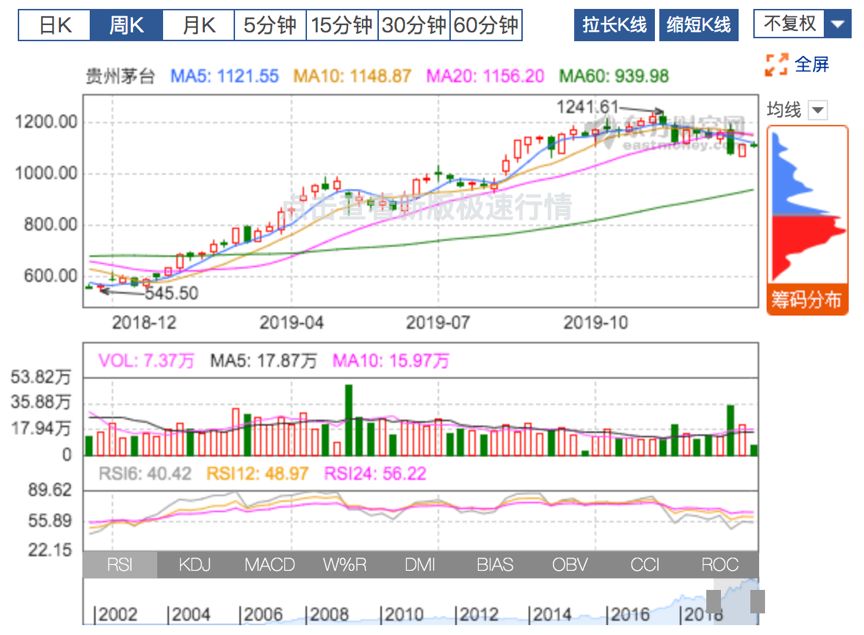Click the 筹码分布 button
Image resolution: width=864 pixels, height=635 pixels.
pos(807,300)
